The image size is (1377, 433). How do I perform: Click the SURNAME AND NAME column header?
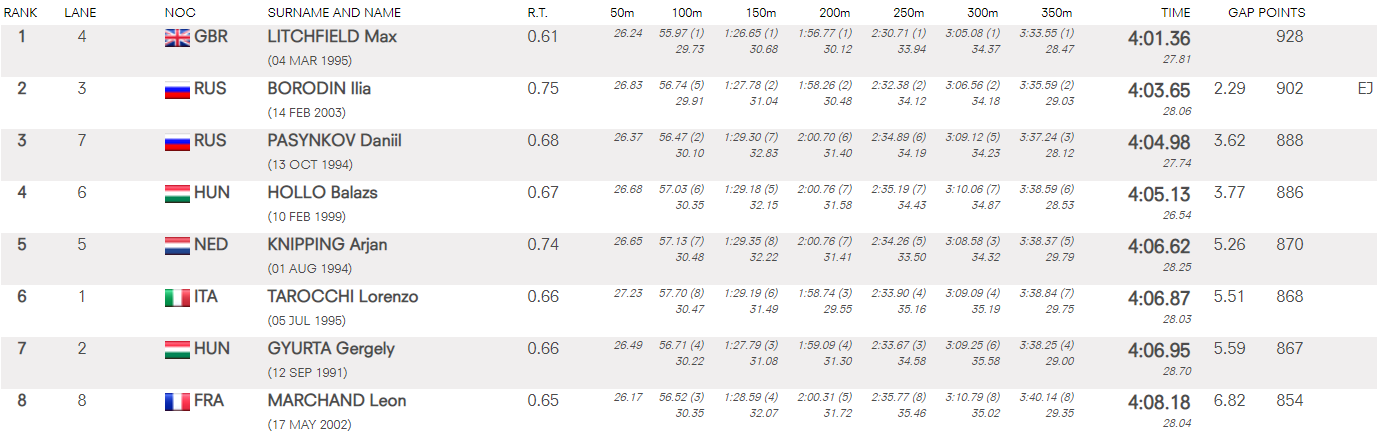coord(334,13)
